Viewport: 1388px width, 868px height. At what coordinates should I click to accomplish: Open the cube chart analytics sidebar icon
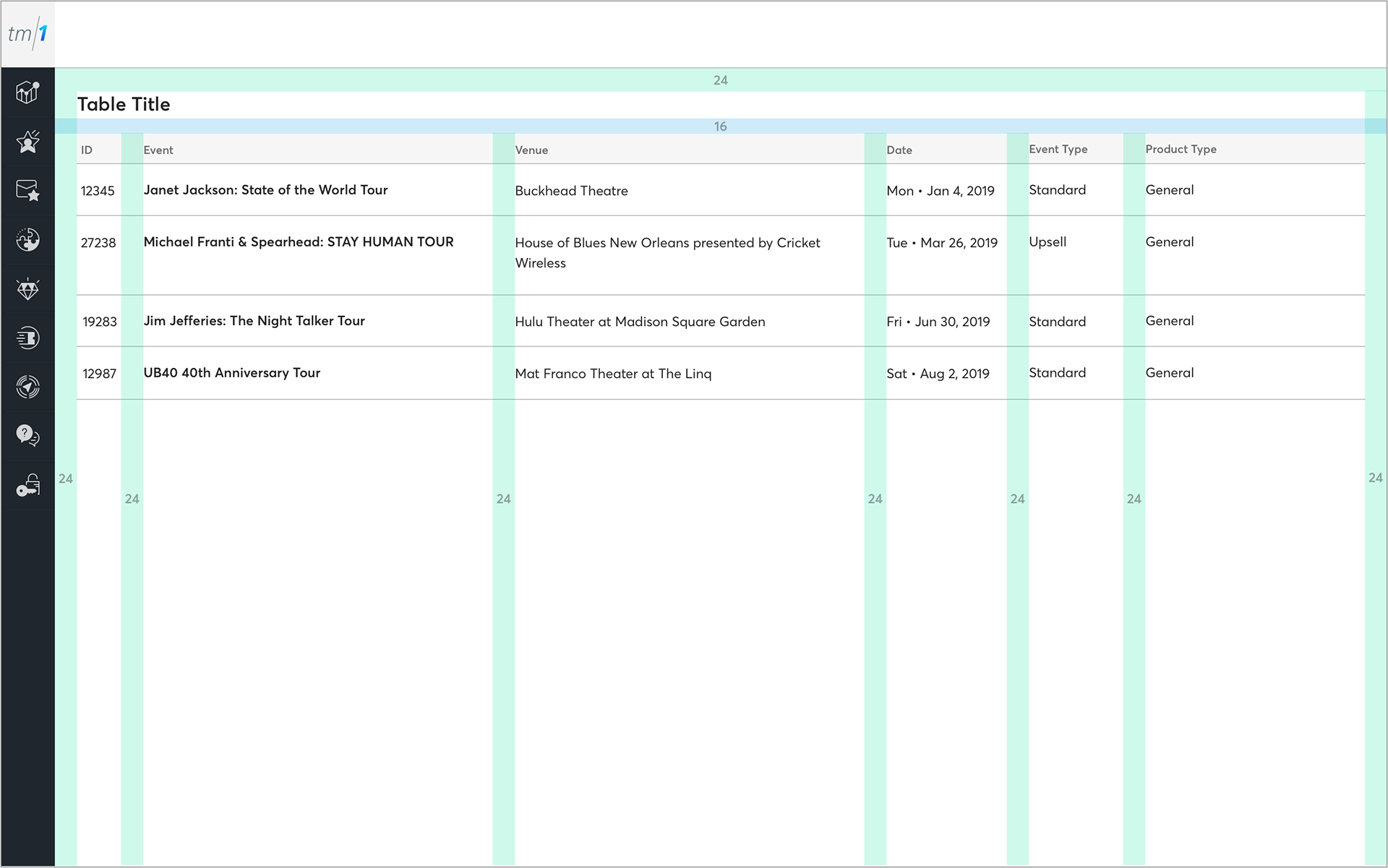coord(27,93)
